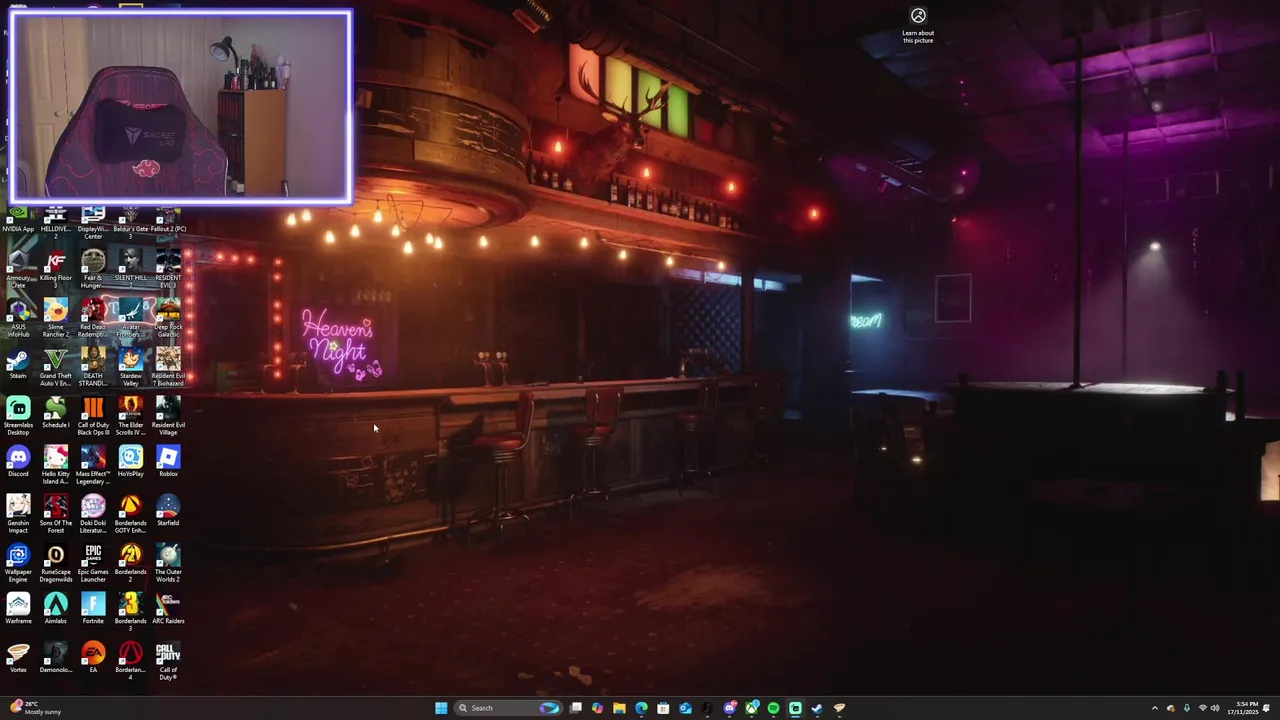Select the Aimlabs desktop icon

click(x=56, y=609)
